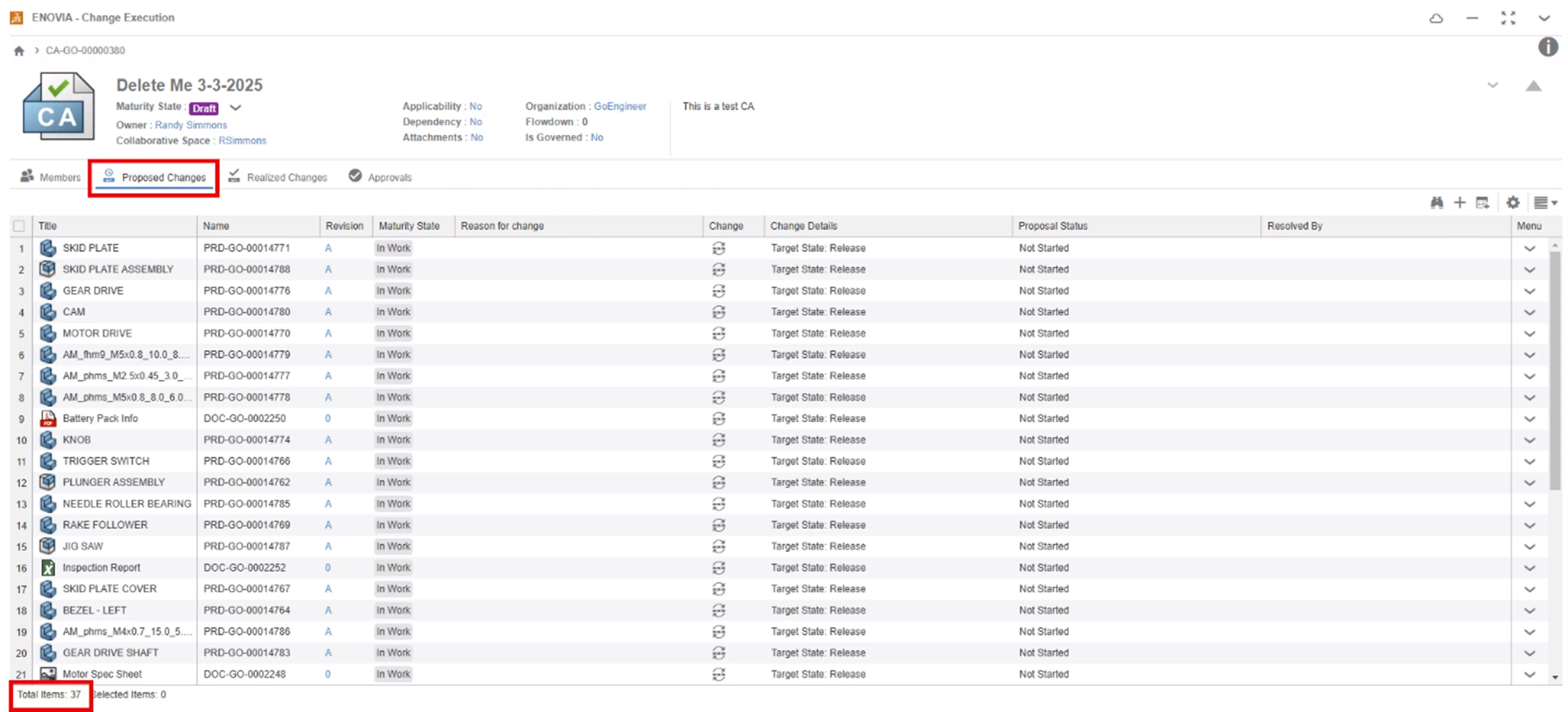Click the change action icon for SKID PLATE
The image size is (1568, 712).
click(x=719, y=248)
